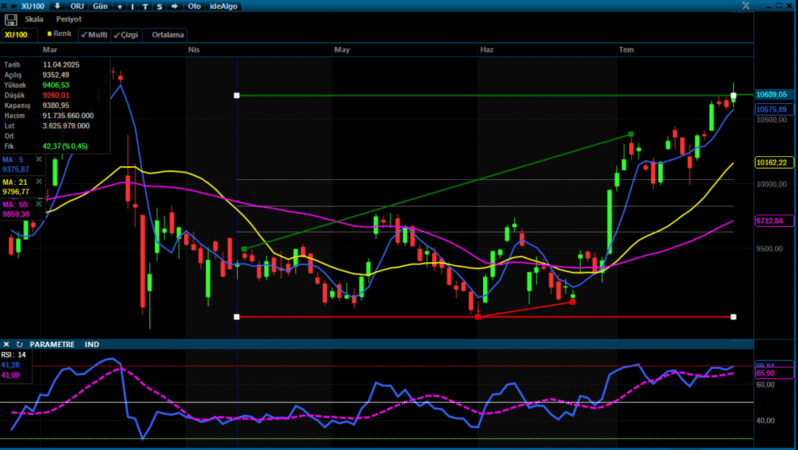Click the RSI : 14 label
The image size is (798, 450).
coord(14,355)
